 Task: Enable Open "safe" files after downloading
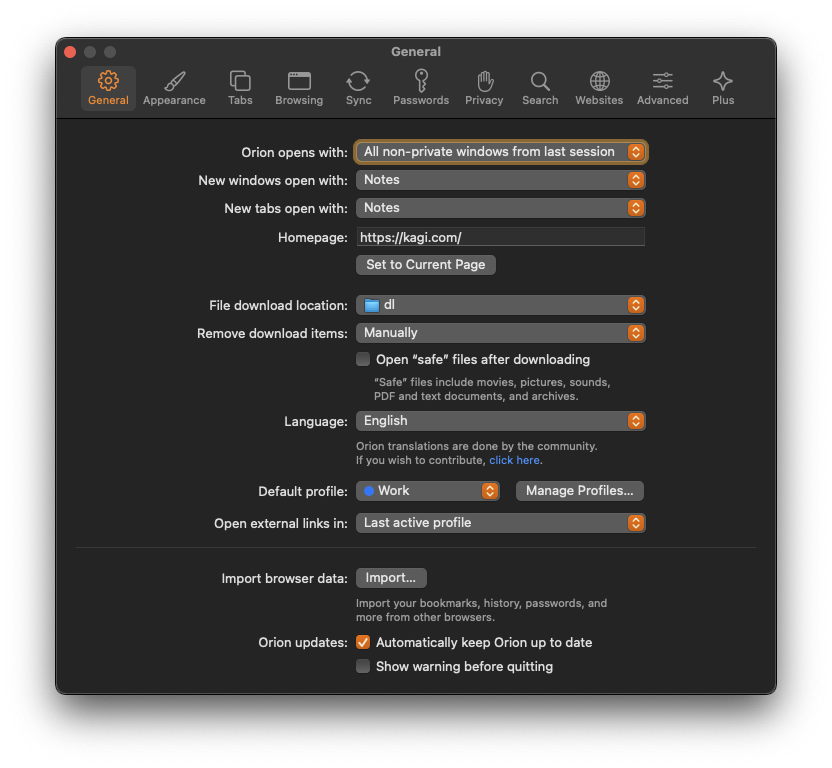(x=363, y=359)
